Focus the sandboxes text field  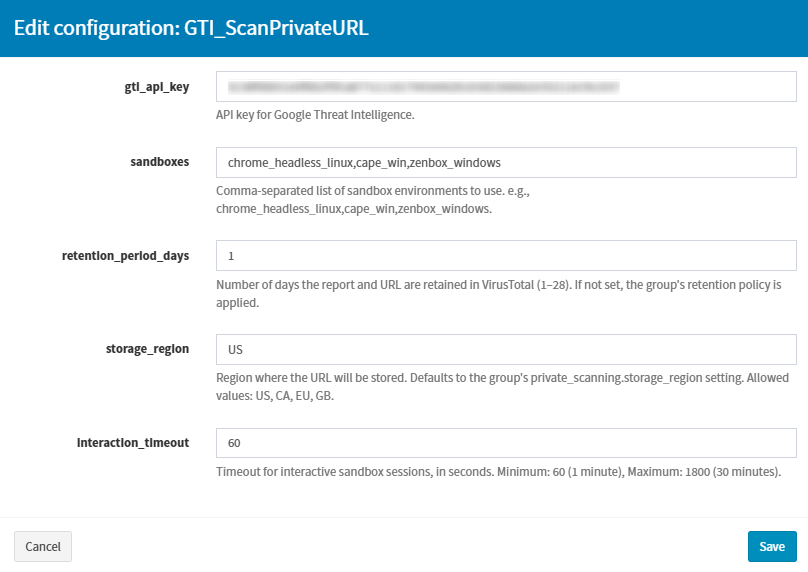(x=506, y=162)
